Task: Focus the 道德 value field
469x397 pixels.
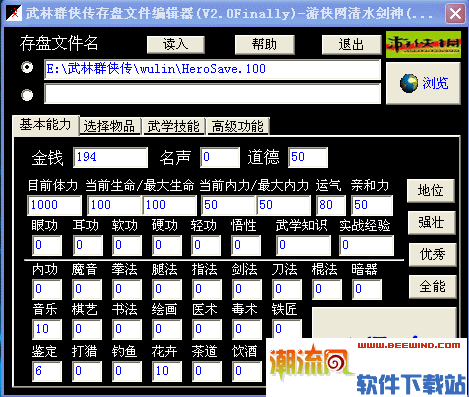Action: click(308, 157)
